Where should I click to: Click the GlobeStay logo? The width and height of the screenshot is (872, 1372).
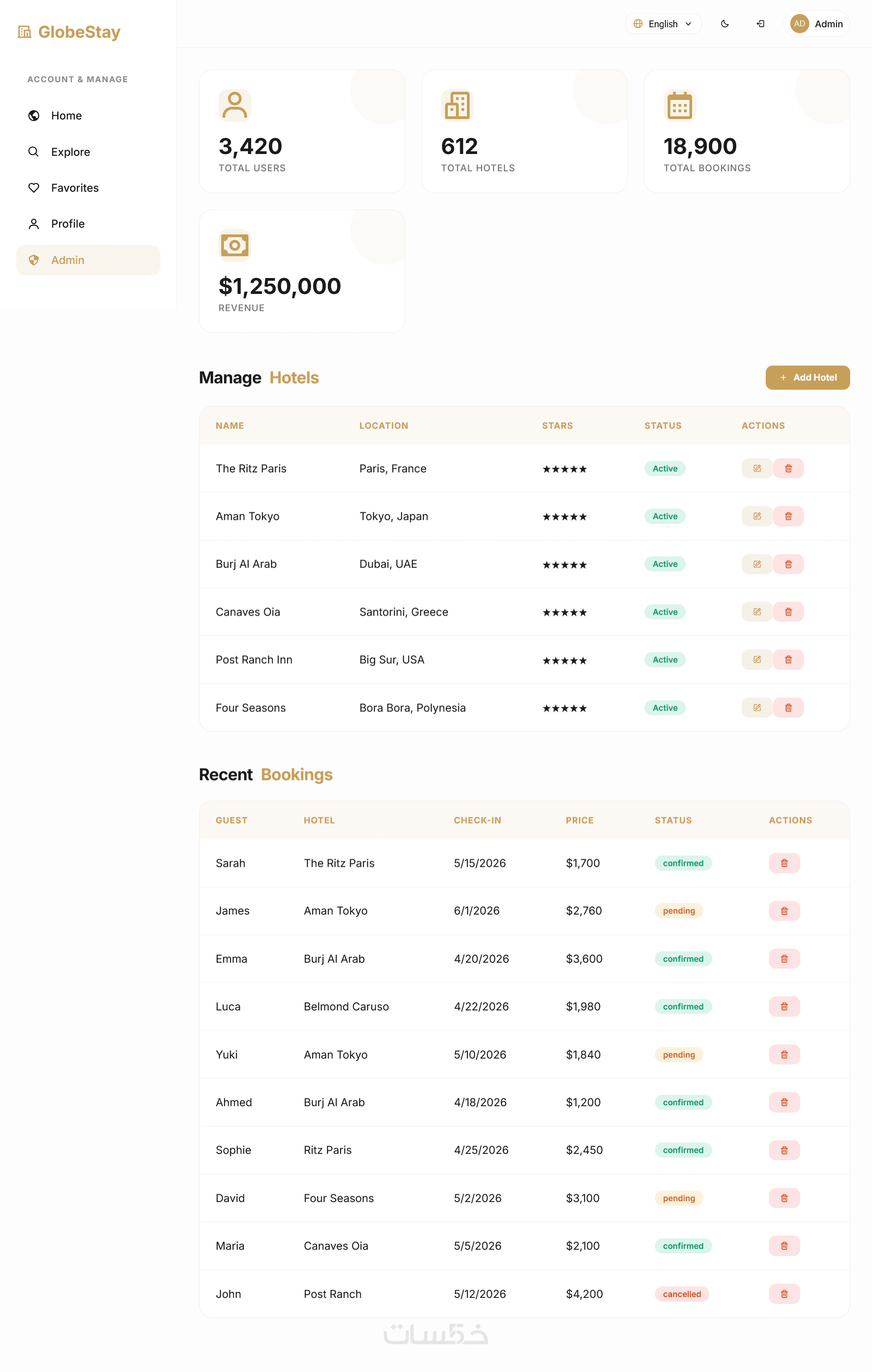(x=69, y=32)
